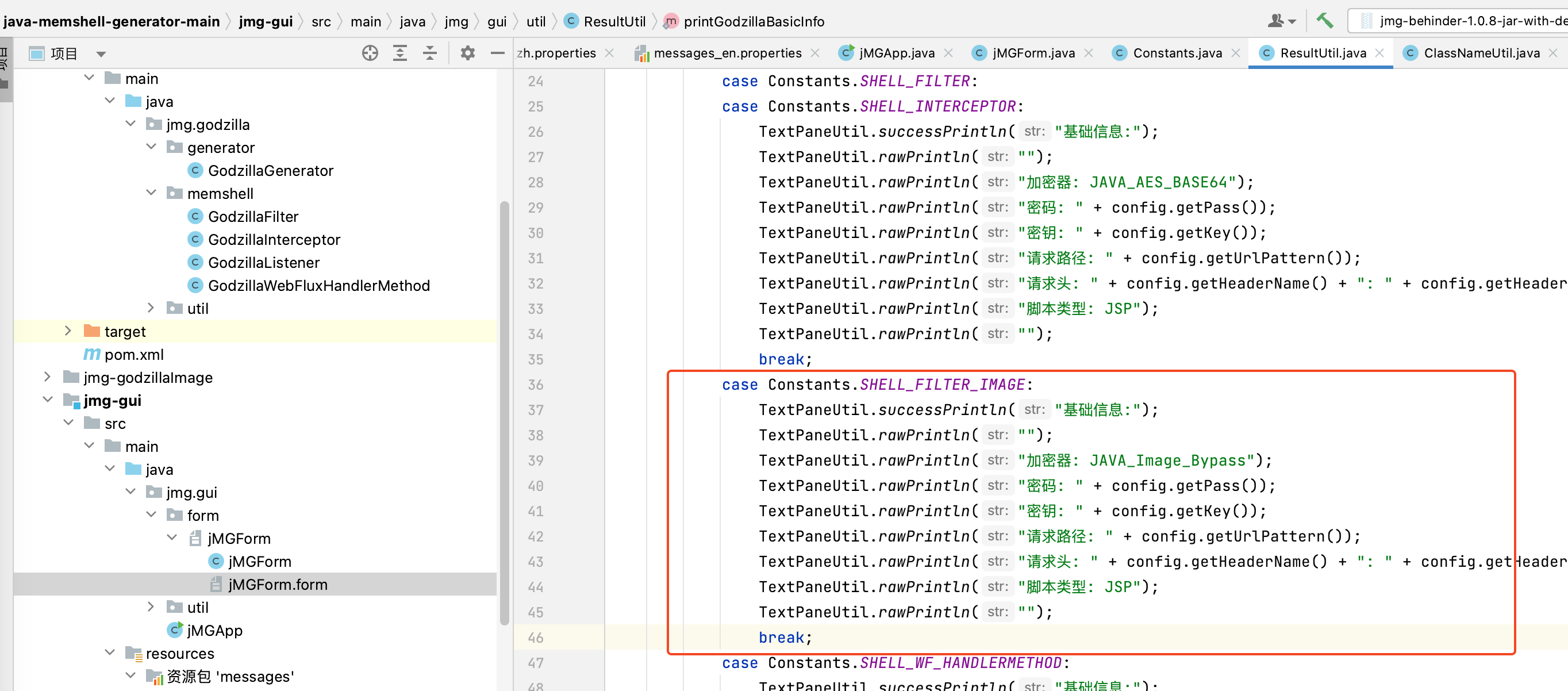Switch to the Constants.java tab
This screenshot has height=691, width=1568.
(1177, 53)
